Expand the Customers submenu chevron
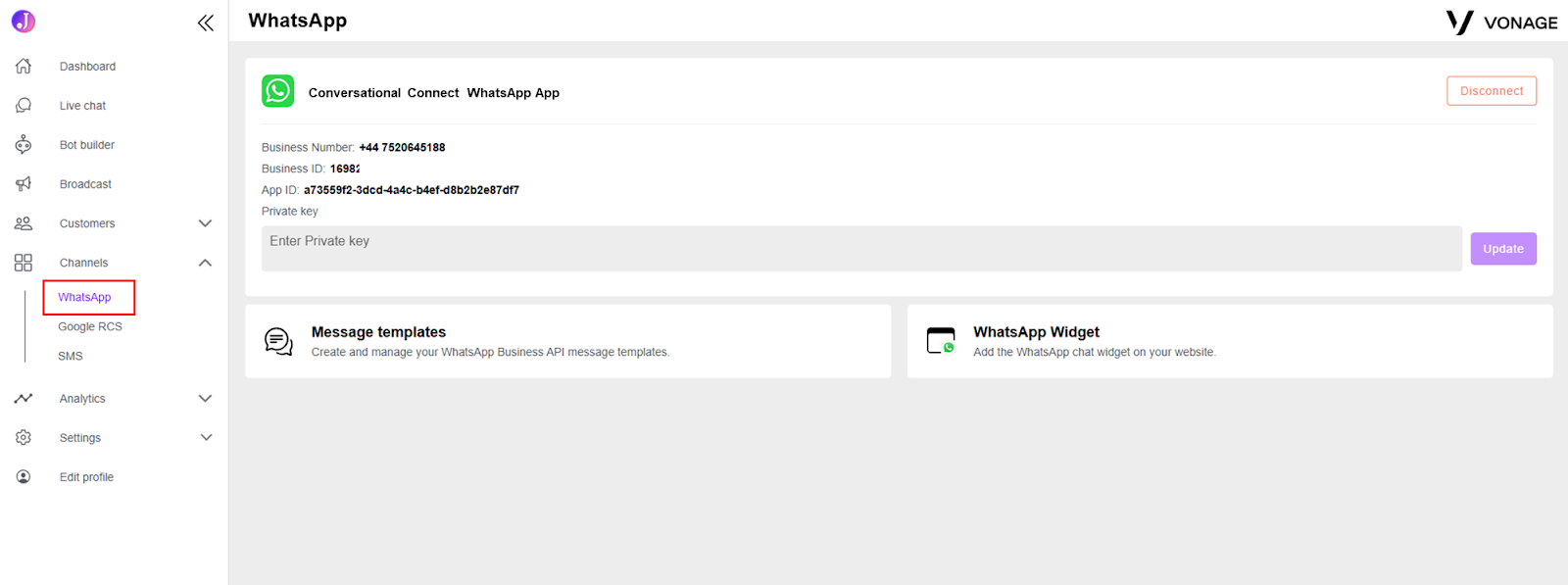Image resolution: width=1568 pixels, height=585 pixels. click(205, 223)
